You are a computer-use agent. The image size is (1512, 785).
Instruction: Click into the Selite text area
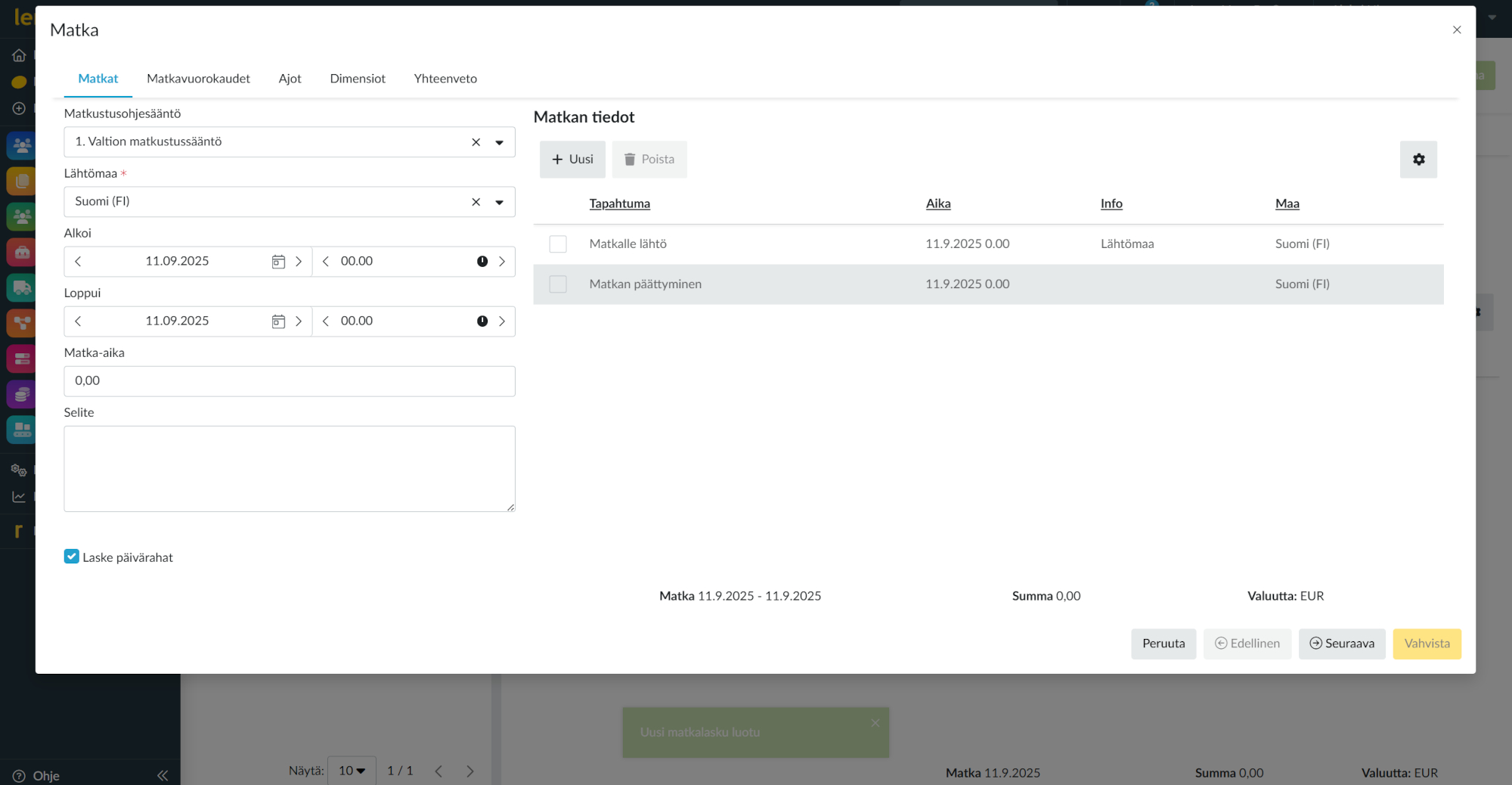coord(290,469)
